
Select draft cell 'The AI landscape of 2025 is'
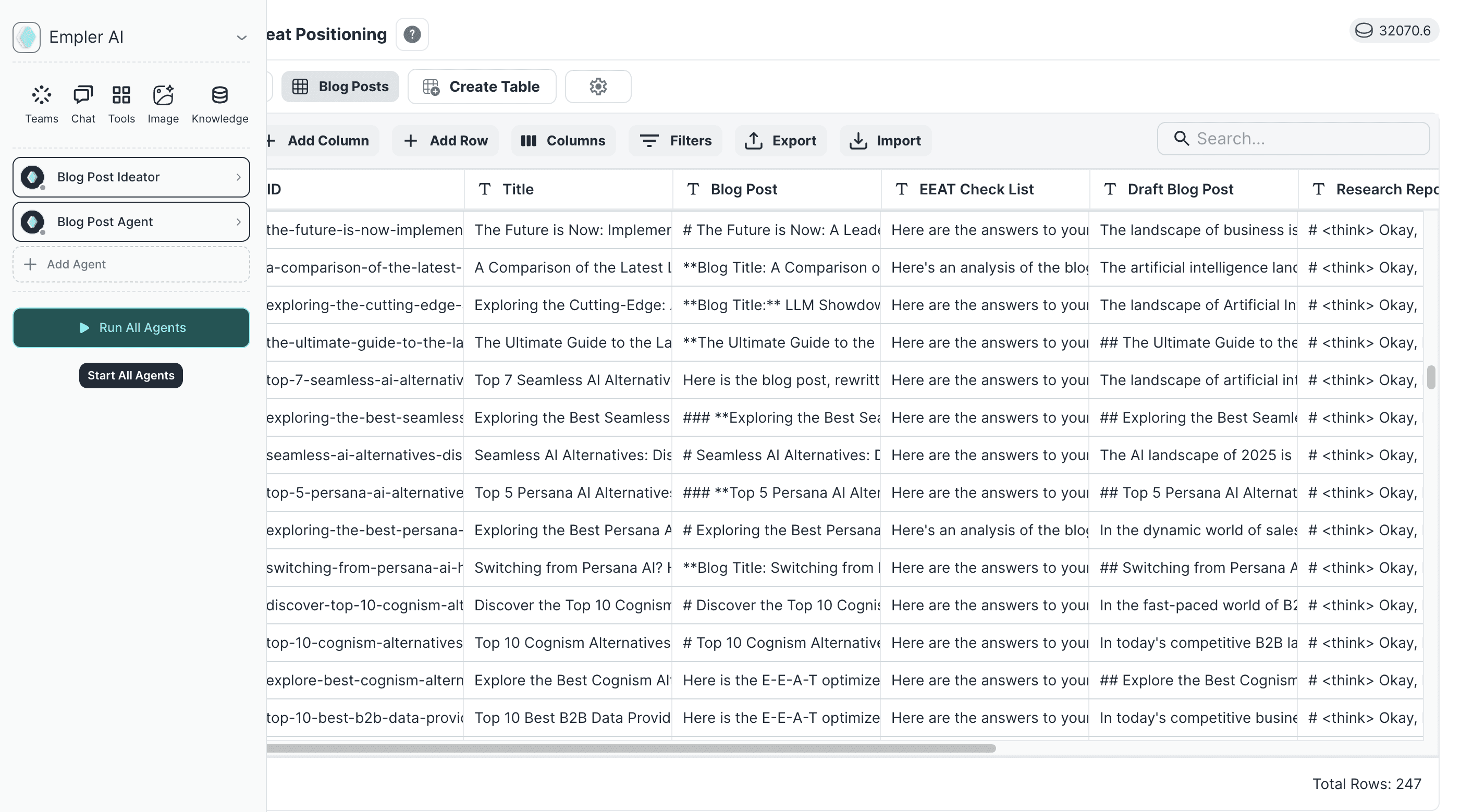[1194, 455]
